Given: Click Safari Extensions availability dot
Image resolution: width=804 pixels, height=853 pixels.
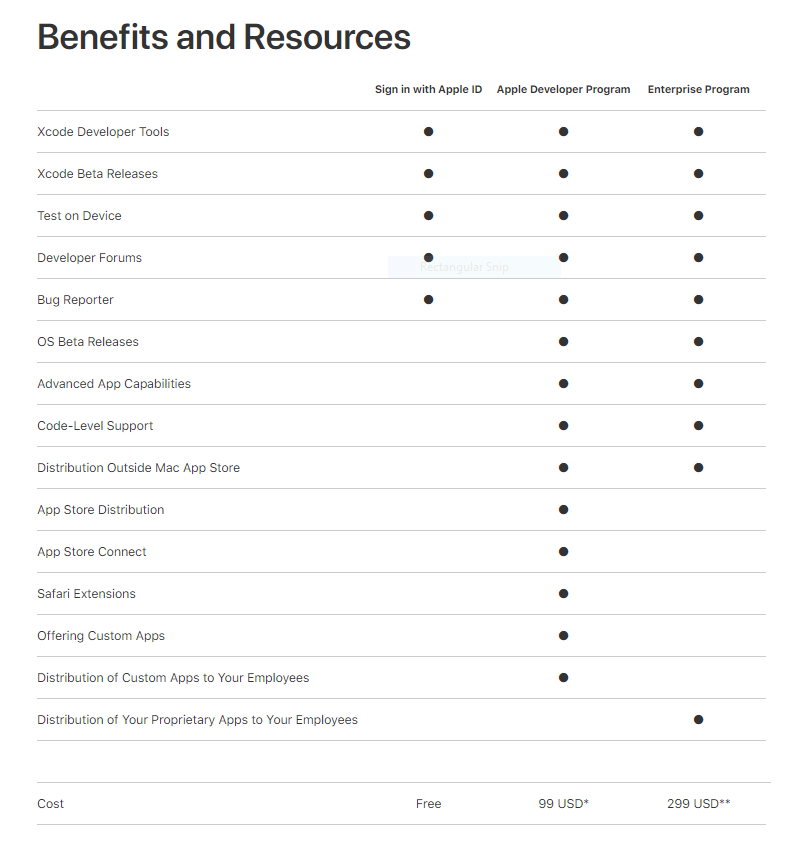Looking at the screenshot, I should click(563, 594).
